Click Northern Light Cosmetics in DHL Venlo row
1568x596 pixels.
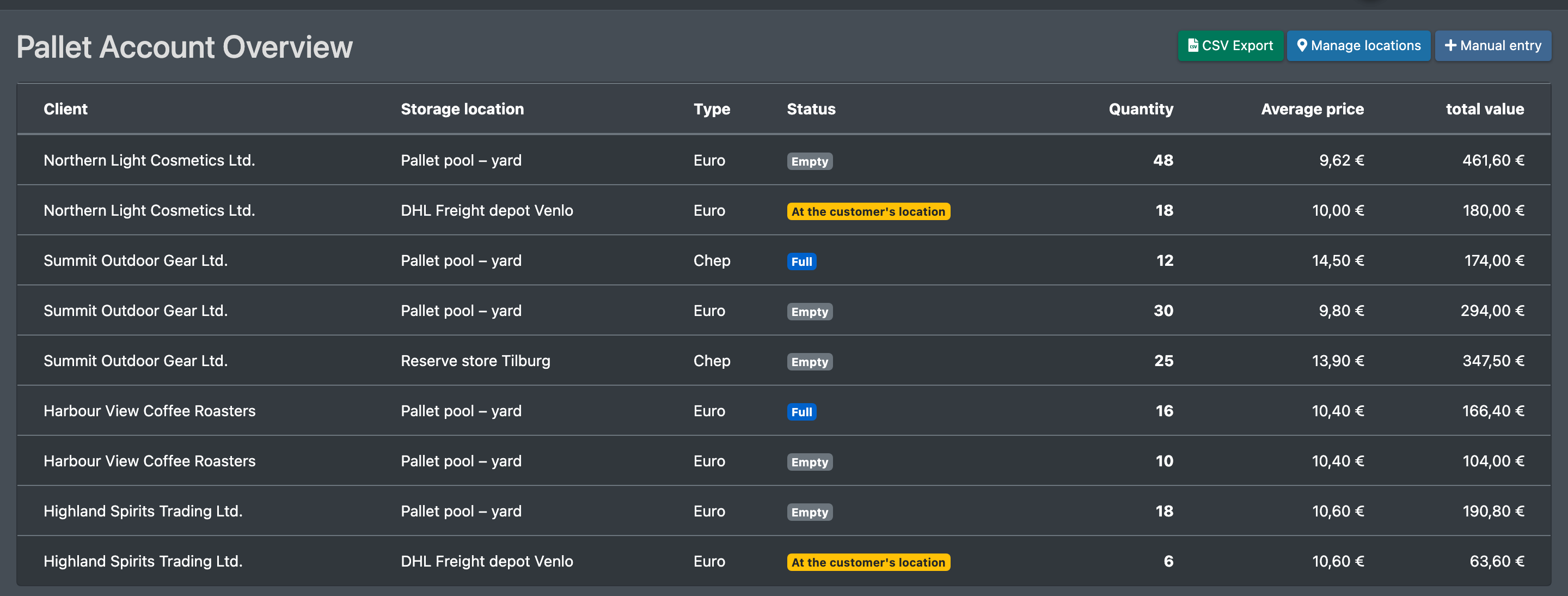pyautogui.click(x=149, y=211)
